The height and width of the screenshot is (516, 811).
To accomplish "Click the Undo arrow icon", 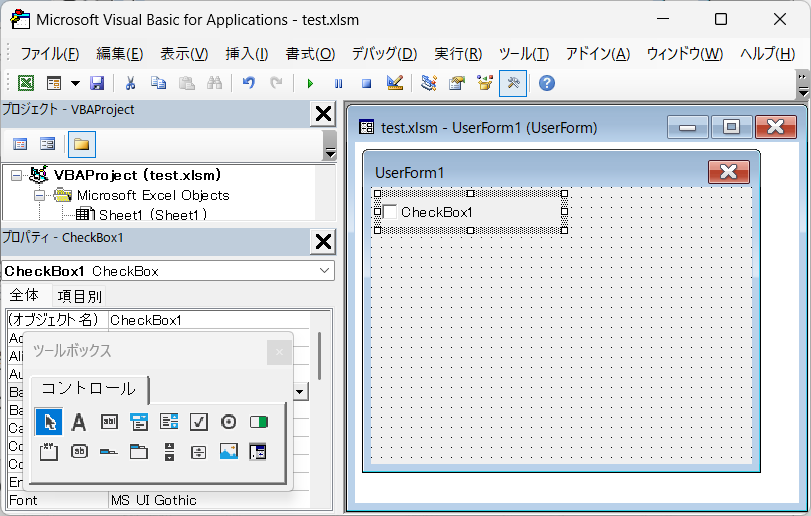I will coord(249,83).
